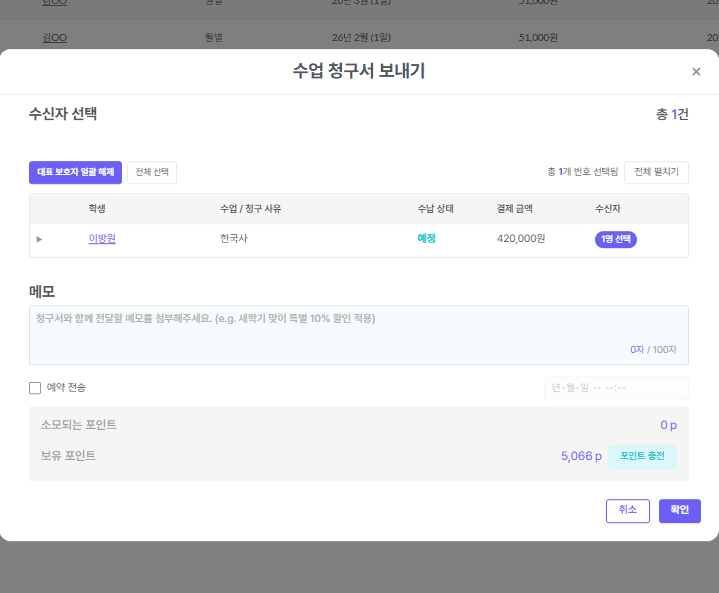Select the 한국사 class cell
This screenshot has width=719, height=593.
pos(235,239)
